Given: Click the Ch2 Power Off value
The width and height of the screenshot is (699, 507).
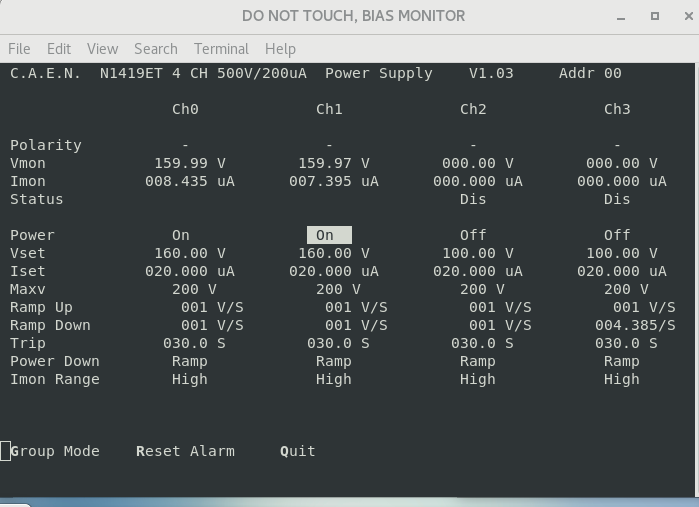Looking at the screenshot, I should 473,235.
